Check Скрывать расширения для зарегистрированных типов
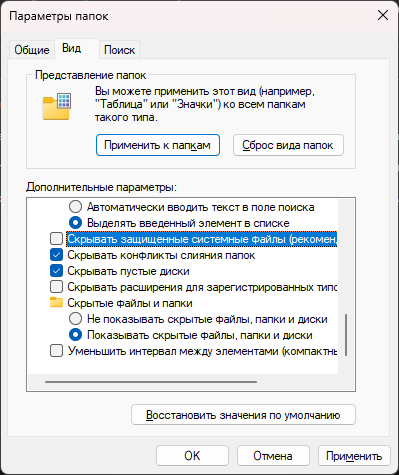The height and width of the screenshot is (475, 399). [56, 287]
